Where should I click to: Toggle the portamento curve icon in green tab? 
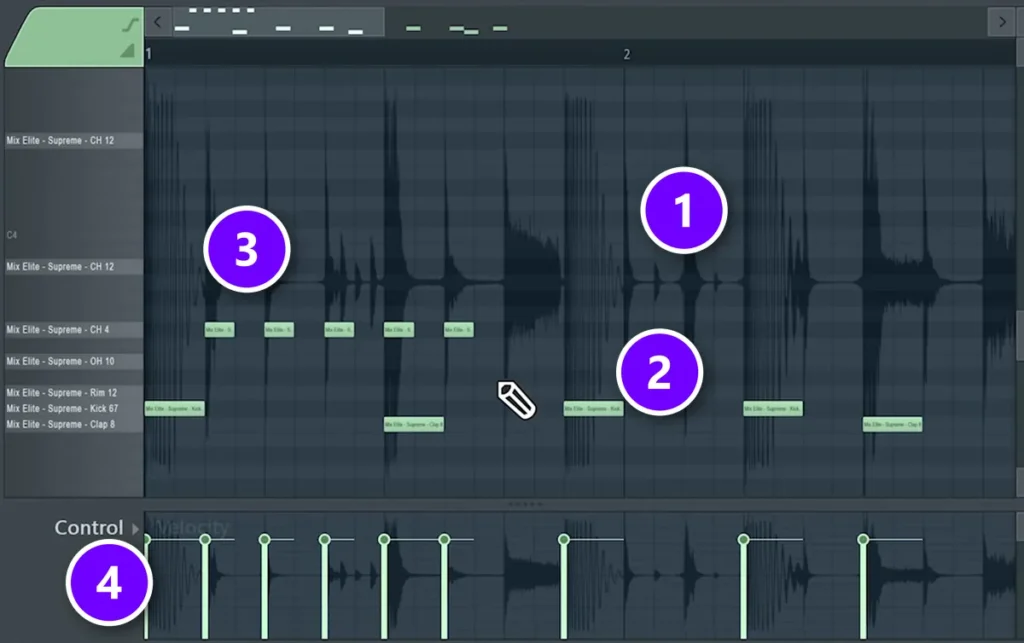[x=131, y=25]
